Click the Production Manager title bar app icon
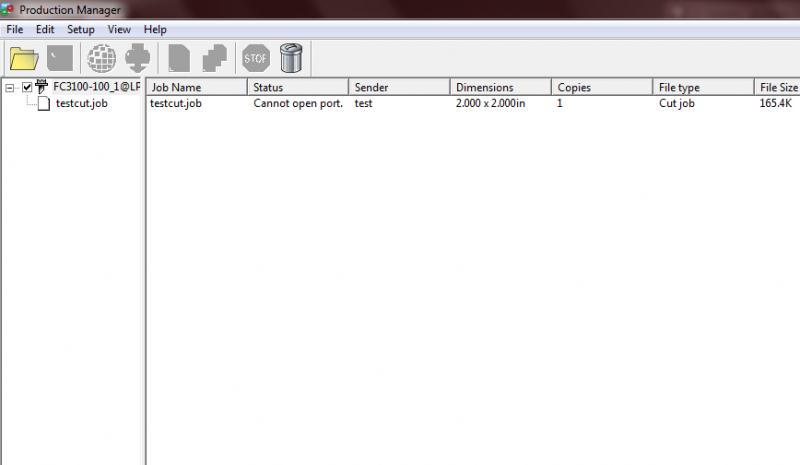 [x=7, y=9]
